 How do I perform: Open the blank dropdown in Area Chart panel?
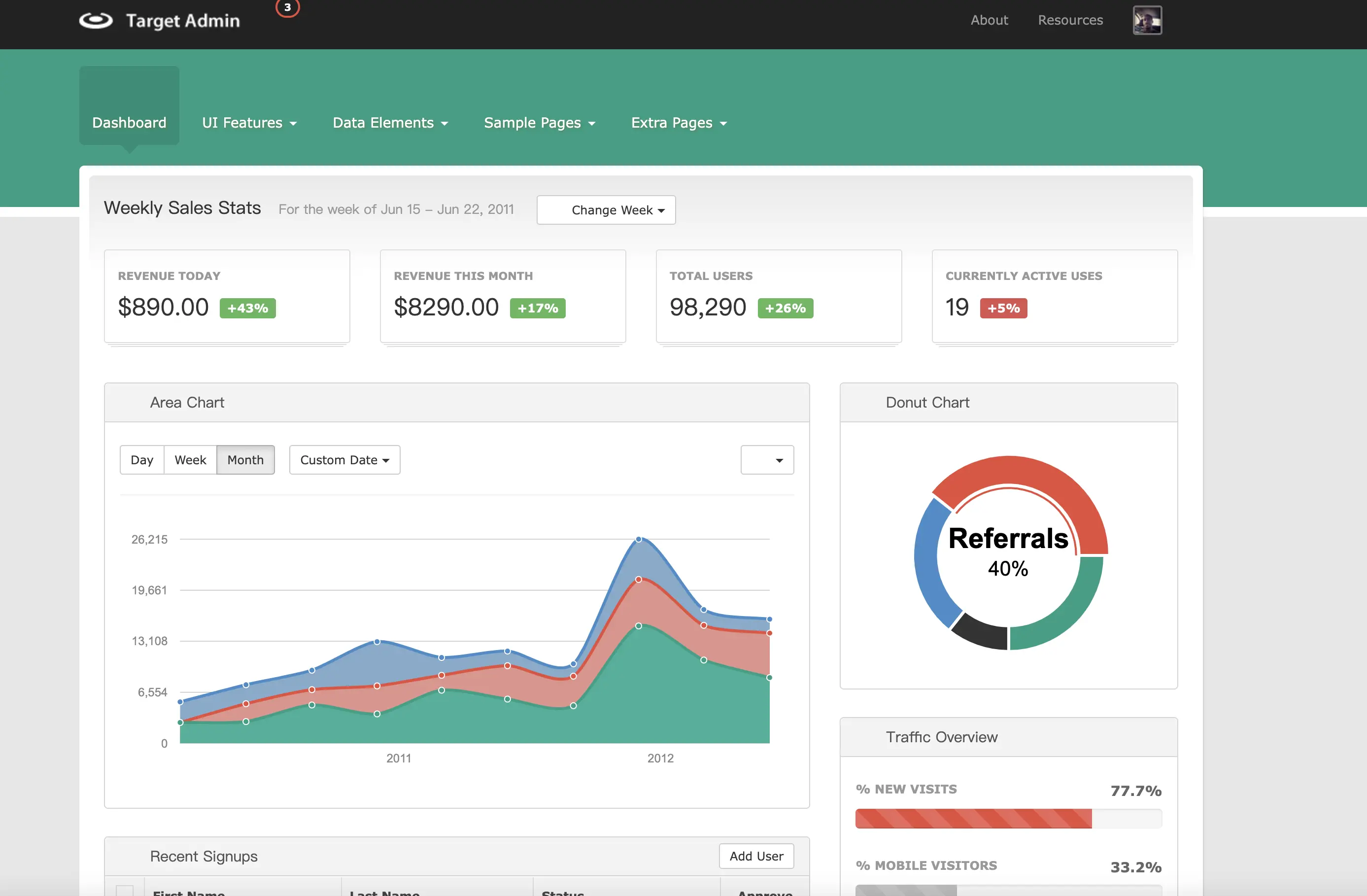(767, 459)
